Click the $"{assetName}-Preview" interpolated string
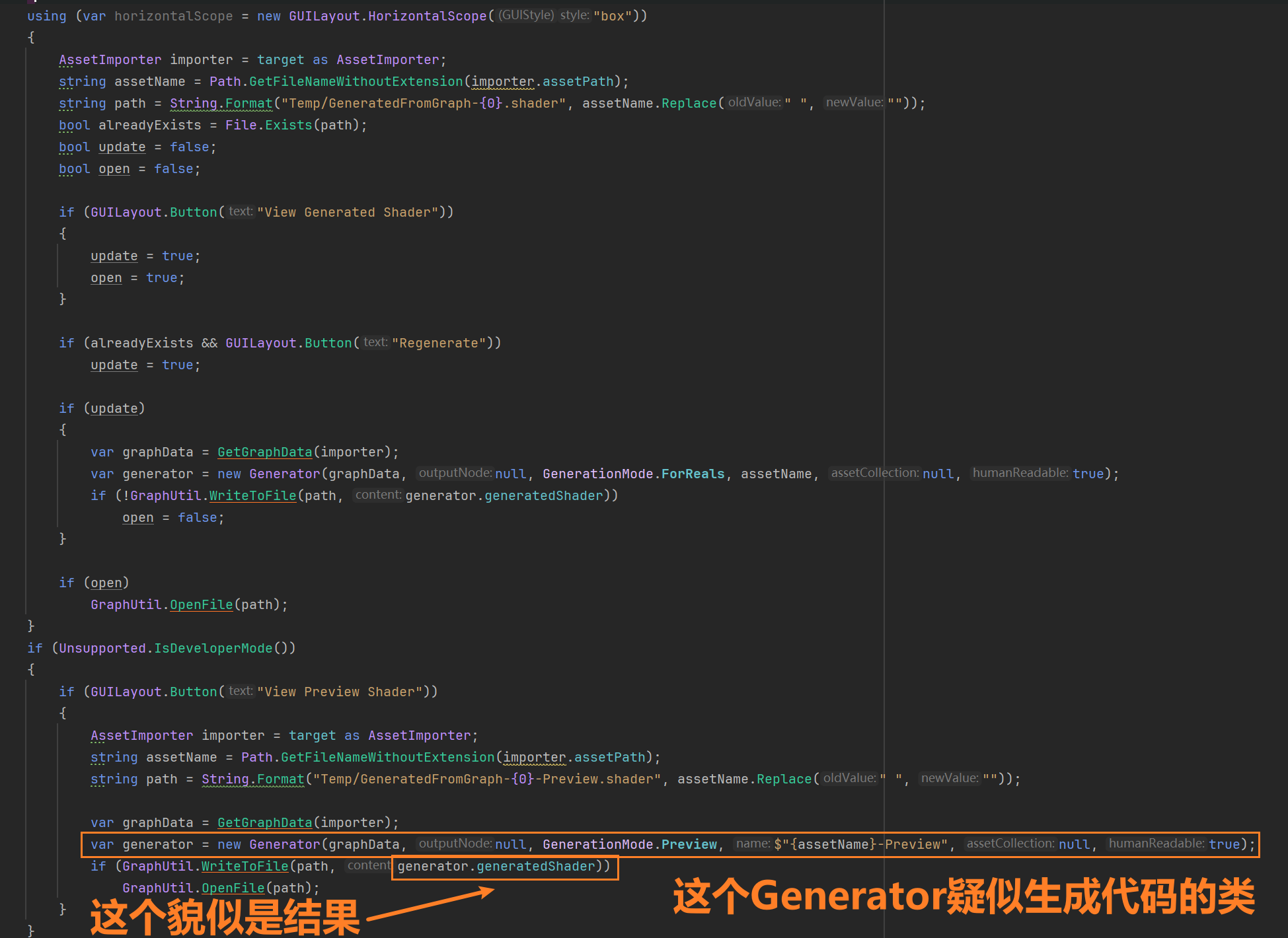 coord(860,844)
